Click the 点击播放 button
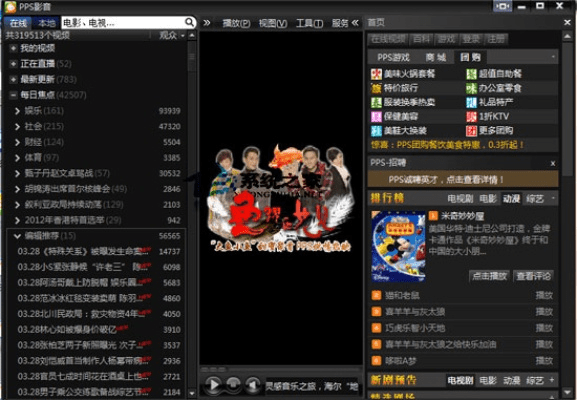577x400 pixels. click(x=489, y=276)
